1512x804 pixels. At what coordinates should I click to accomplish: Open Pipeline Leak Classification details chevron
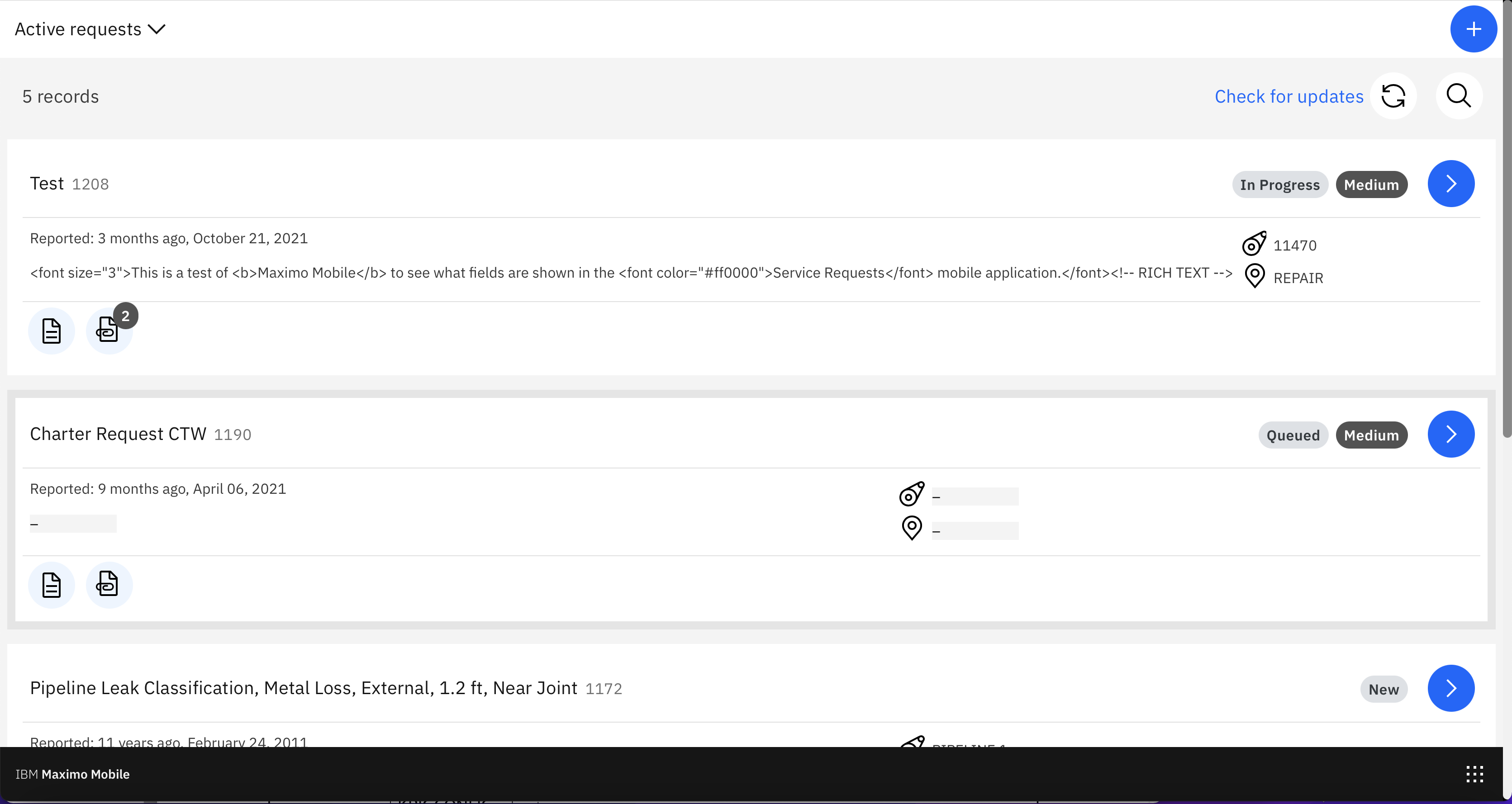(1450, 688)
